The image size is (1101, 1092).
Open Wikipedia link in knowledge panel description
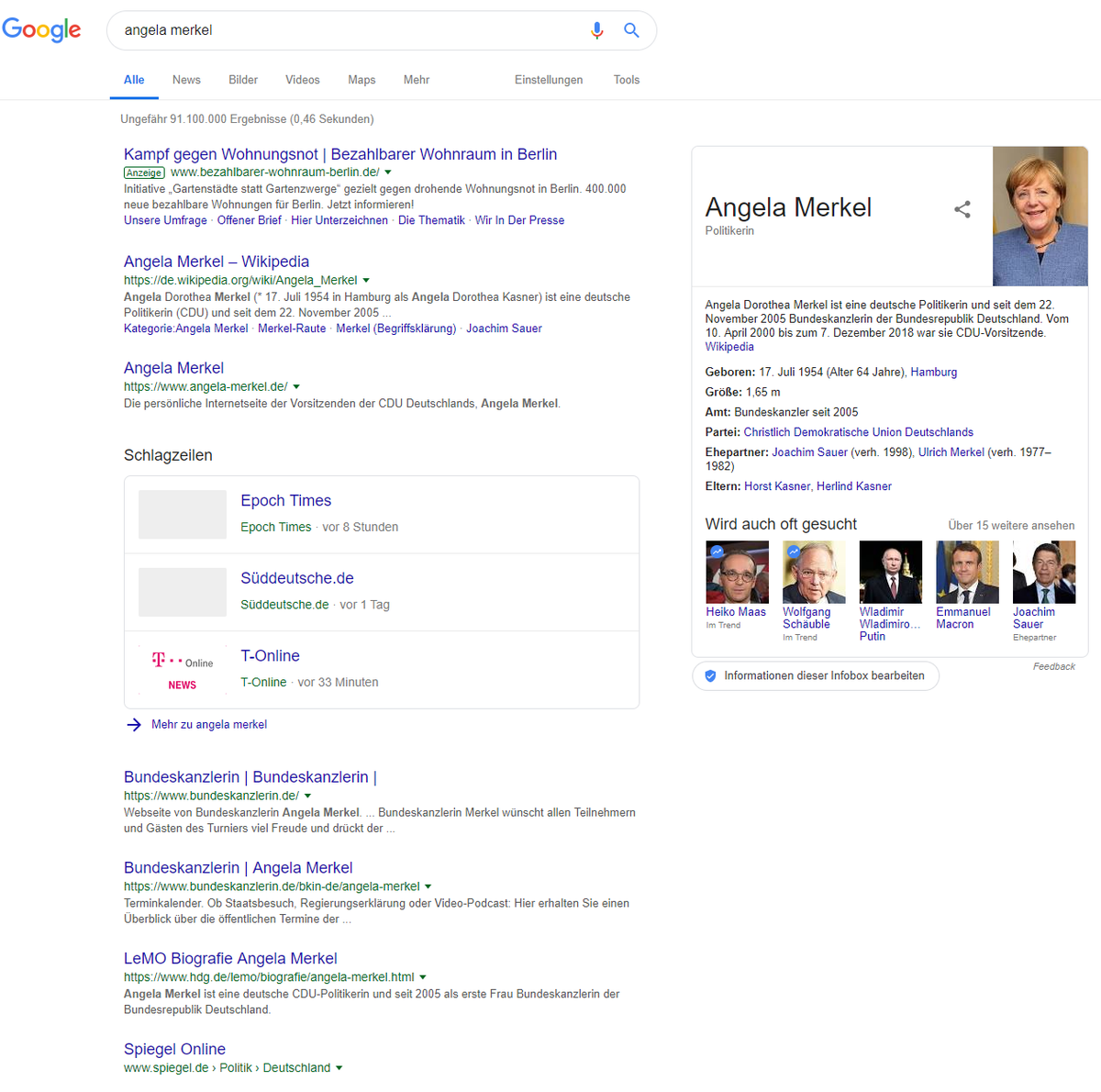pyautogui.click(x=729, y=347)
